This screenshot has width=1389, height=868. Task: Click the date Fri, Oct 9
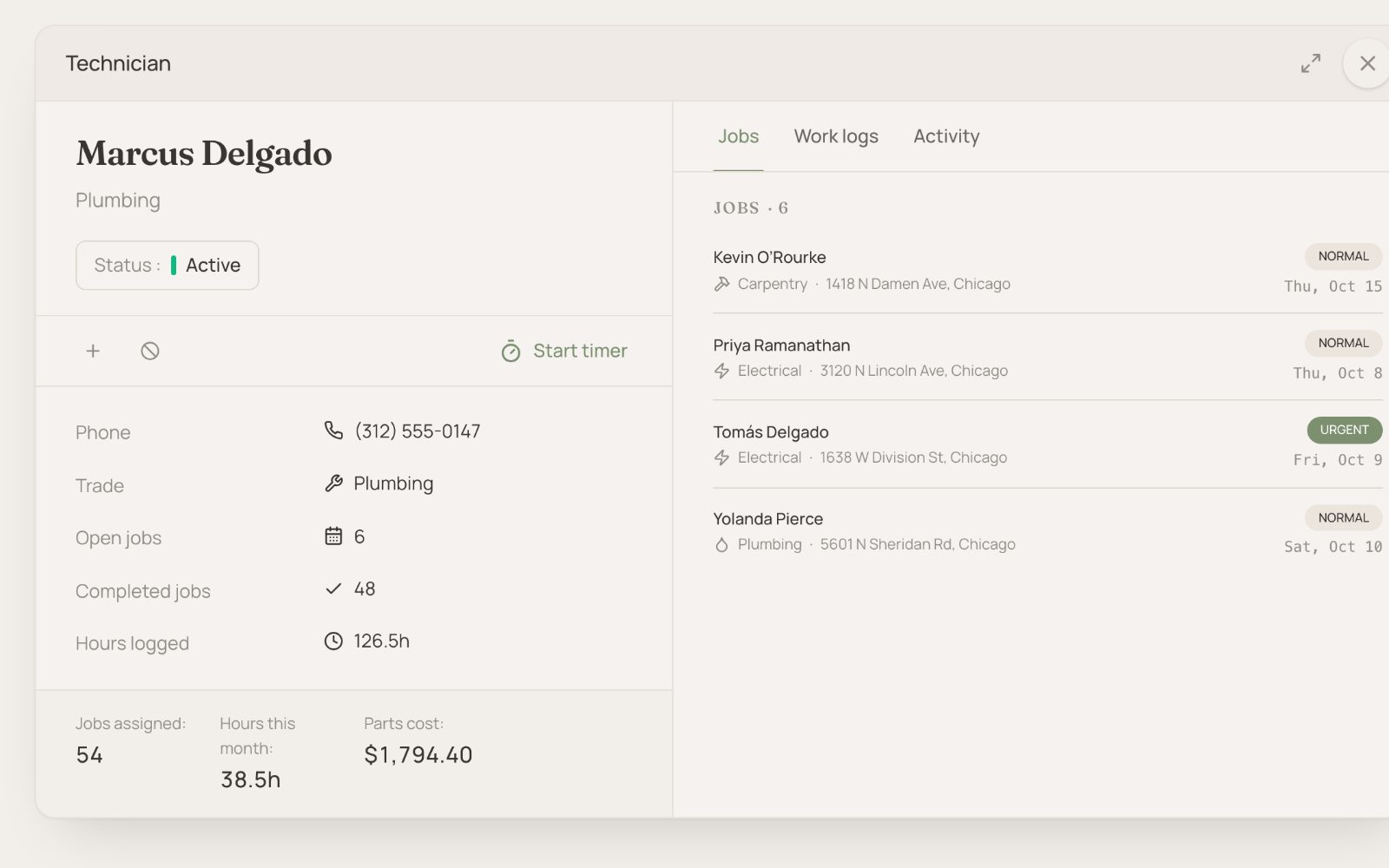coord(1338,460)
